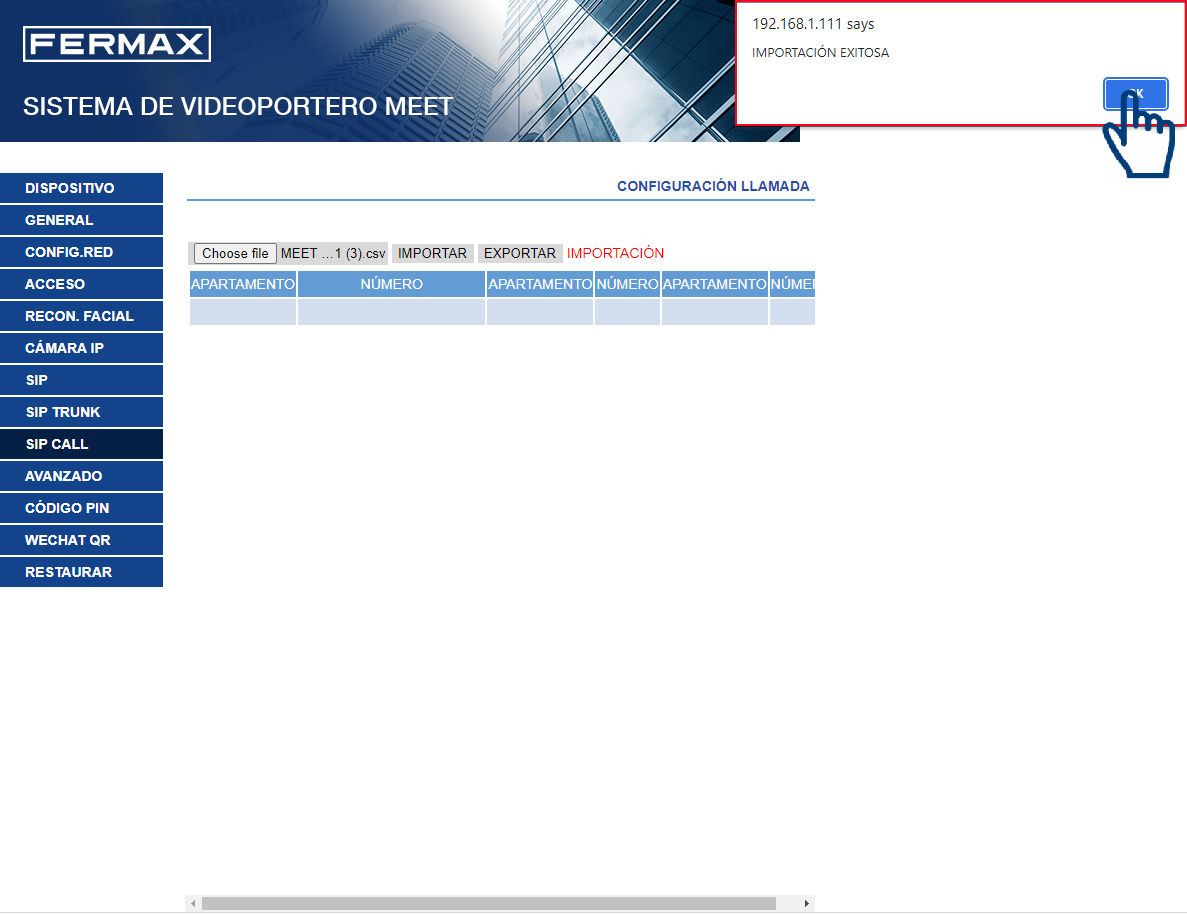Select the ACCESO menu item
1187x915 pixels.
pos(81,284)
